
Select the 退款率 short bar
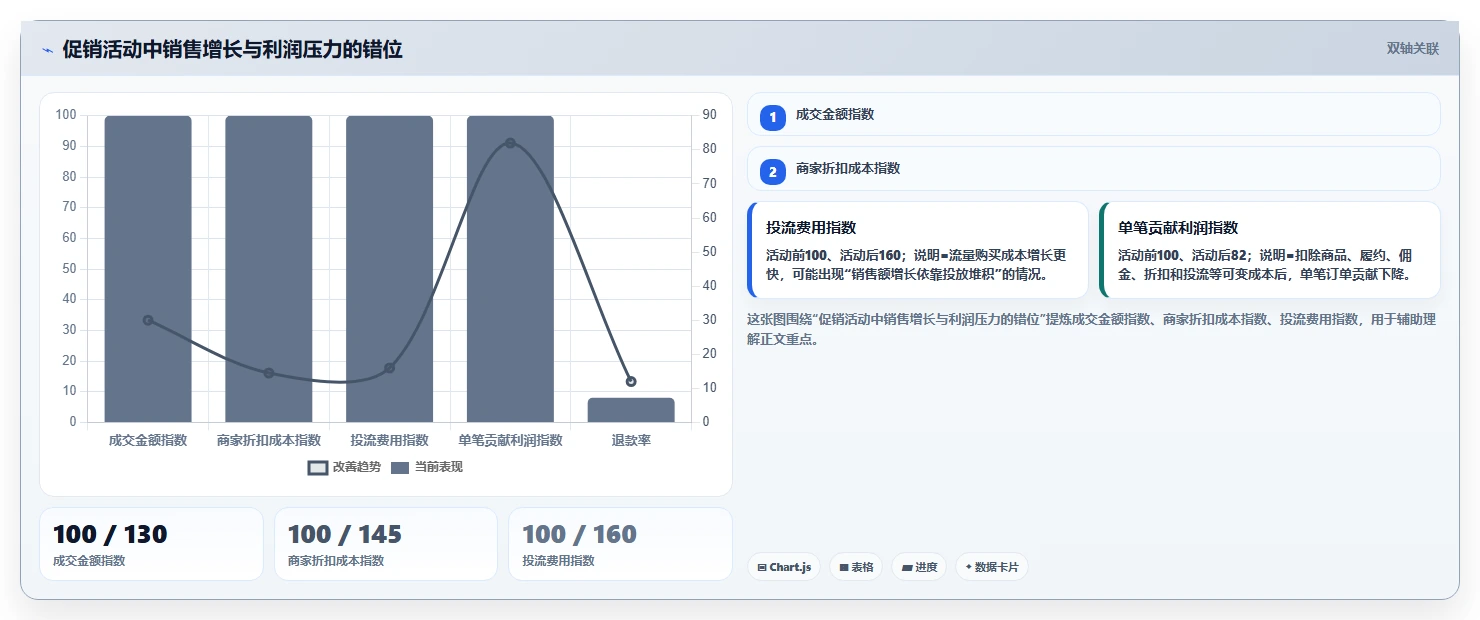point(631,410)
